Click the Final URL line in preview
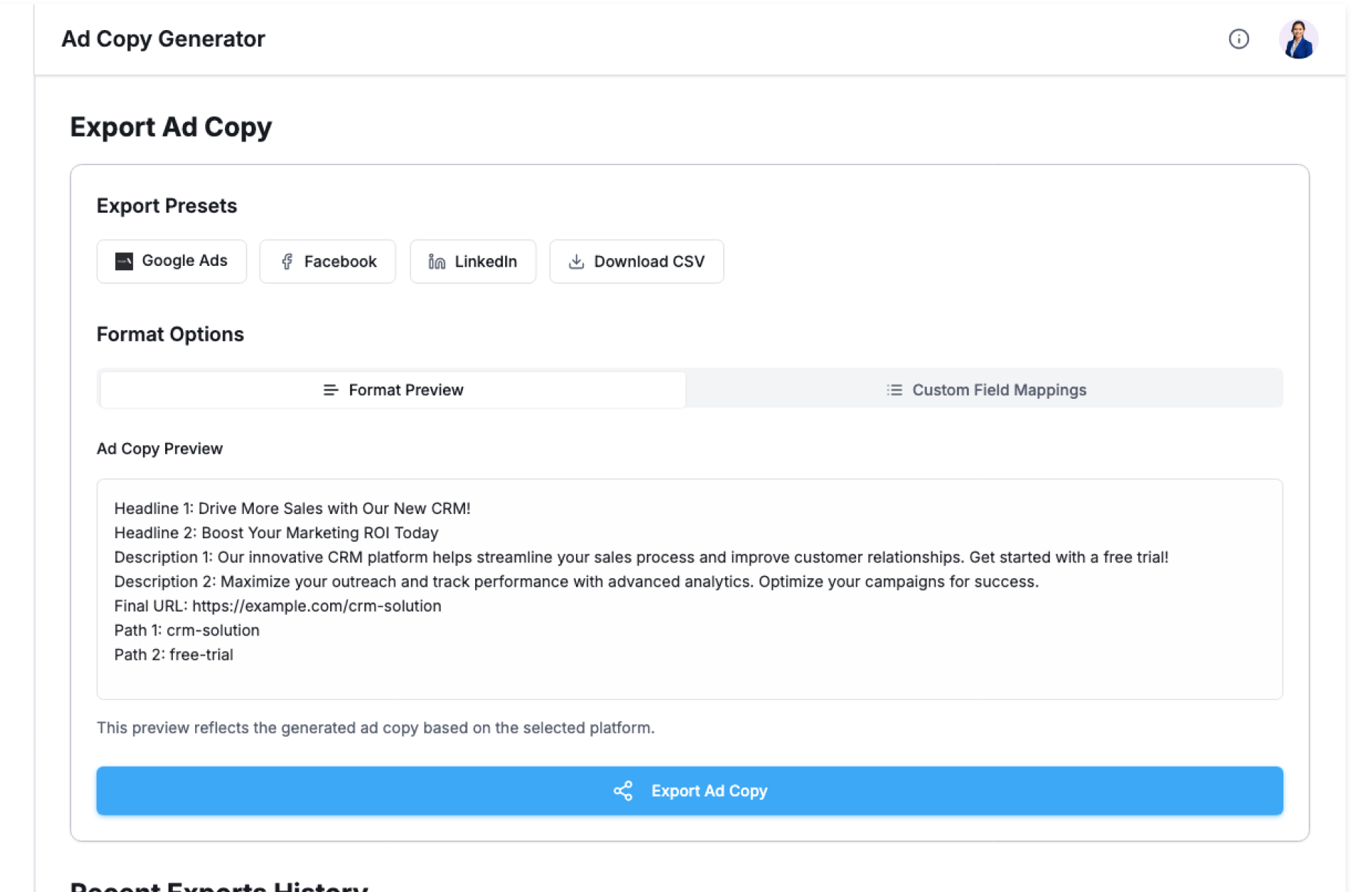This screenshot has height=892, width=1372. 277,606
